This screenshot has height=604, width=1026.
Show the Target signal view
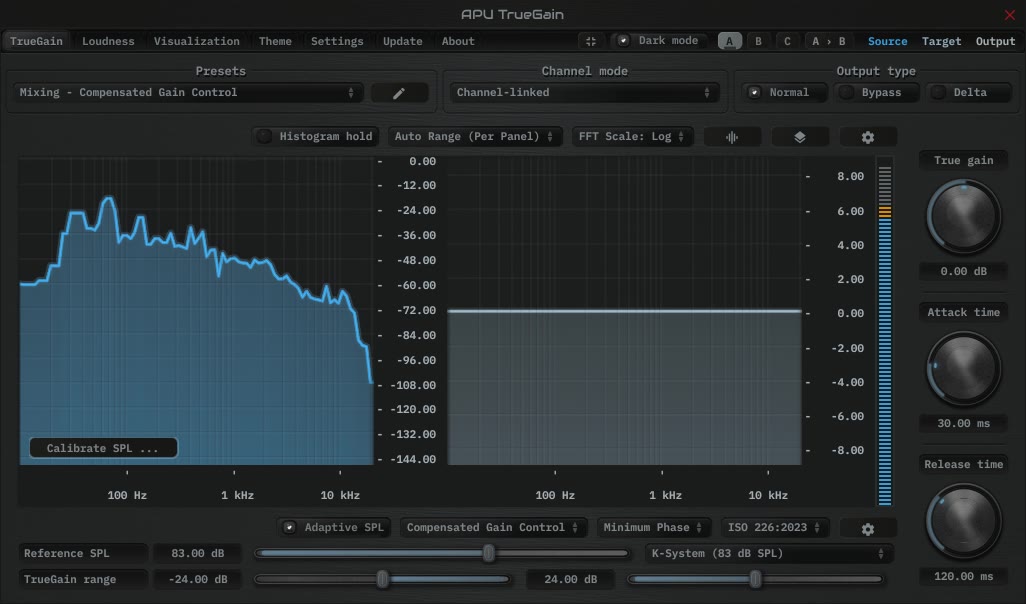942,41
